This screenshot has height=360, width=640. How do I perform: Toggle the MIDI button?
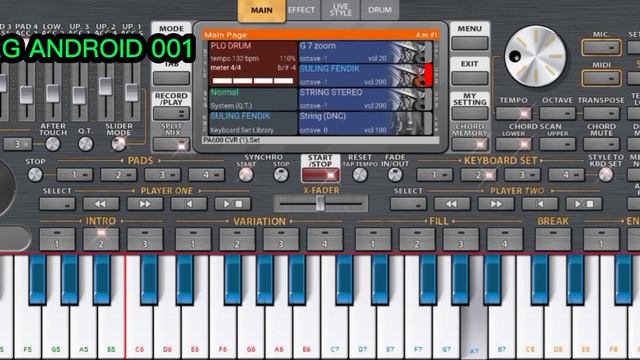[x=602, y=78]
